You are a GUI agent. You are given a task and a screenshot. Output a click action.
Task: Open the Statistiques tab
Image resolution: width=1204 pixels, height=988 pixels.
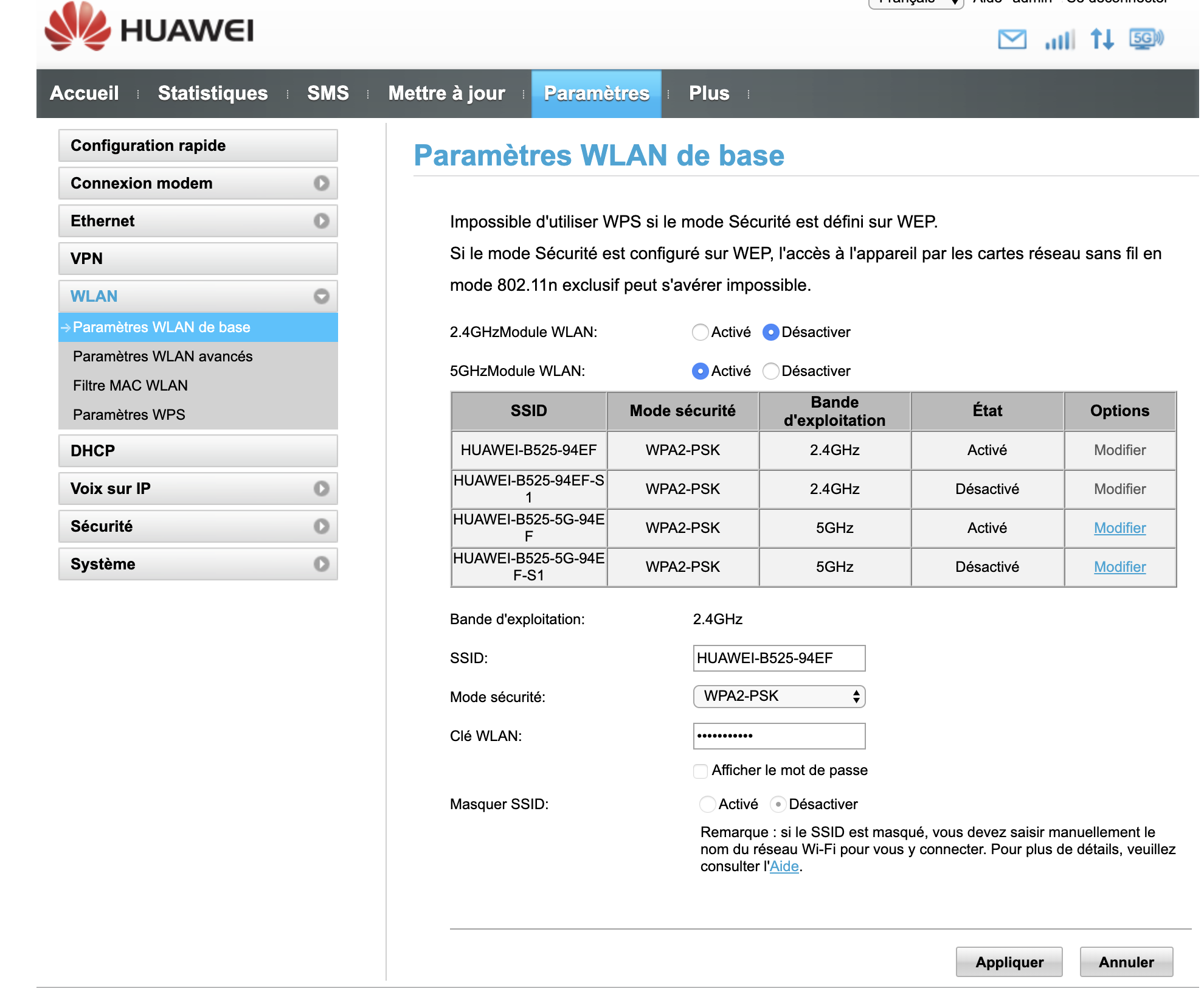click(x=213, y=93)
